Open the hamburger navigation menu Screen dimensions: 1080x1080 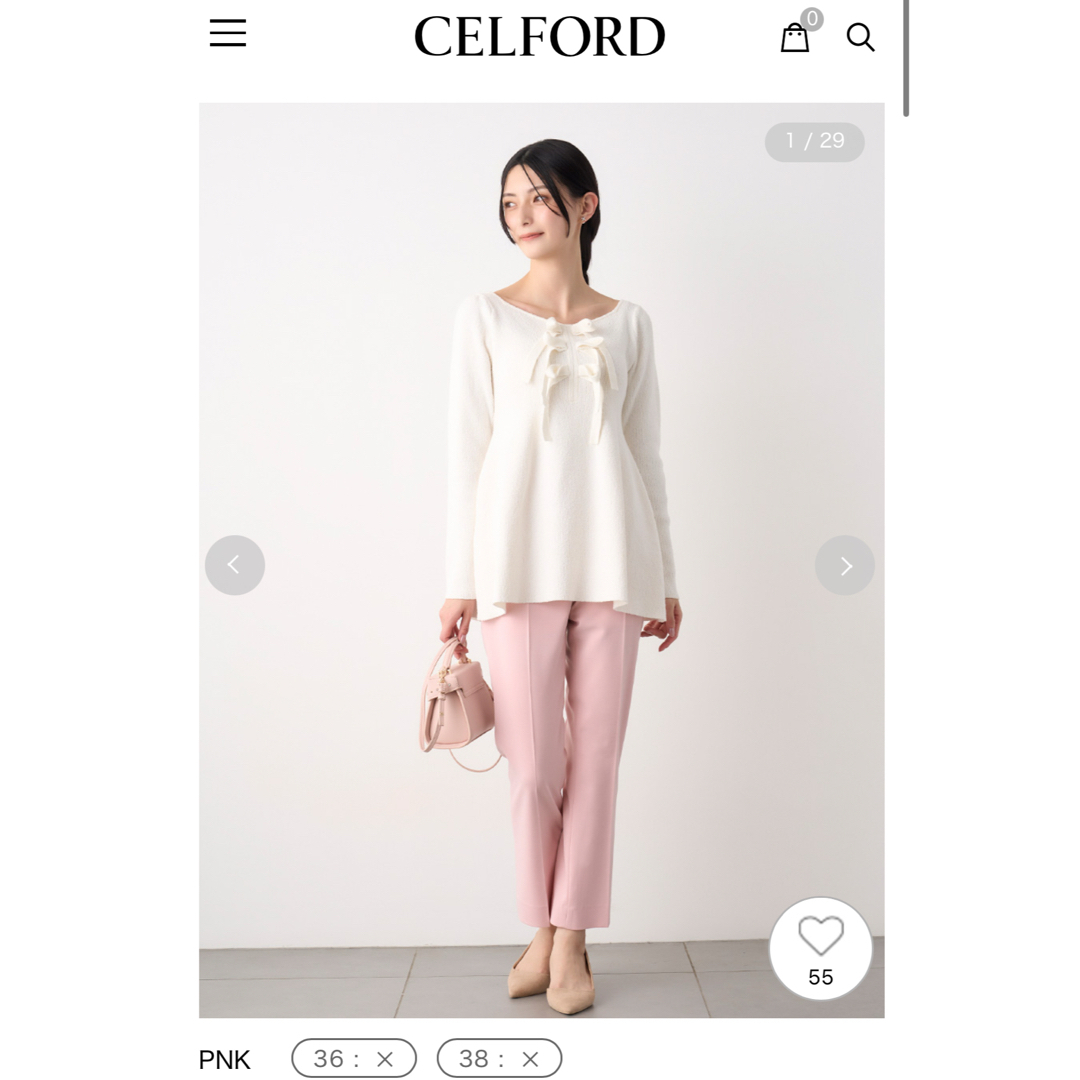(228, 33)
